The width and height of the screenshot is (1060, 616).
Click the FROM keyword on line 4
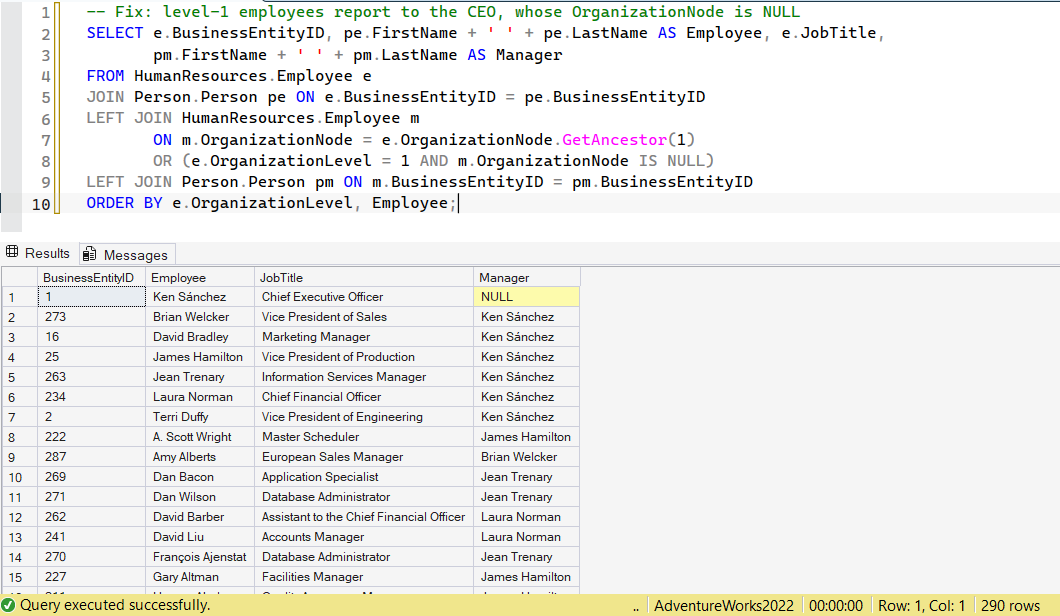[x=105, y=75]
